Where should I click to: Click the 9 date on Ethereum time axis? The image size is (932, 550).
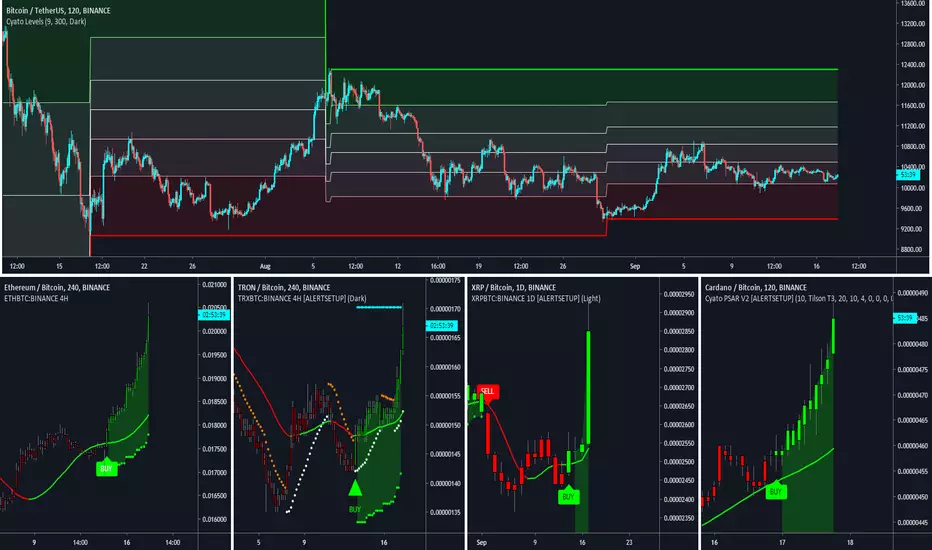[34, 542]
